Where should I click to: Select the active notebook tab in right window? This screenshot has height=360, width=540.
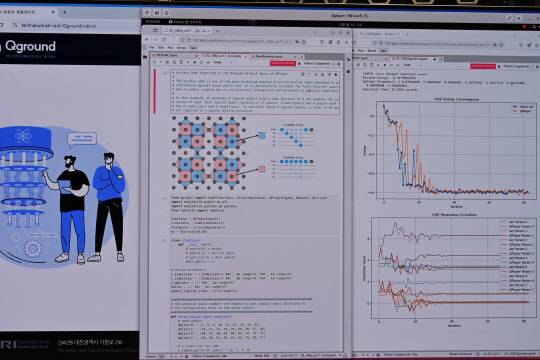click(413, 59)
